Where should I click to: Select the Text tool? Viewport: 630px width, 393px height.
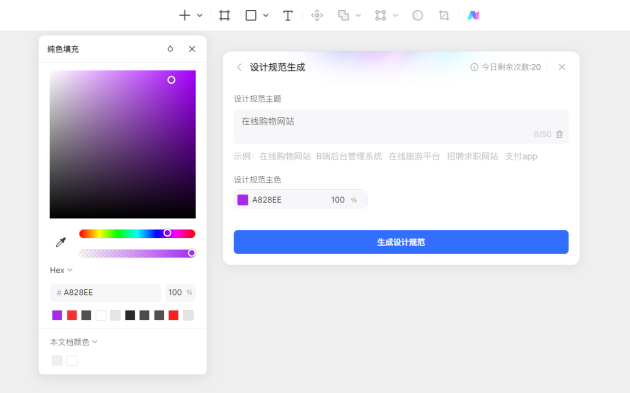click(288, 16)
